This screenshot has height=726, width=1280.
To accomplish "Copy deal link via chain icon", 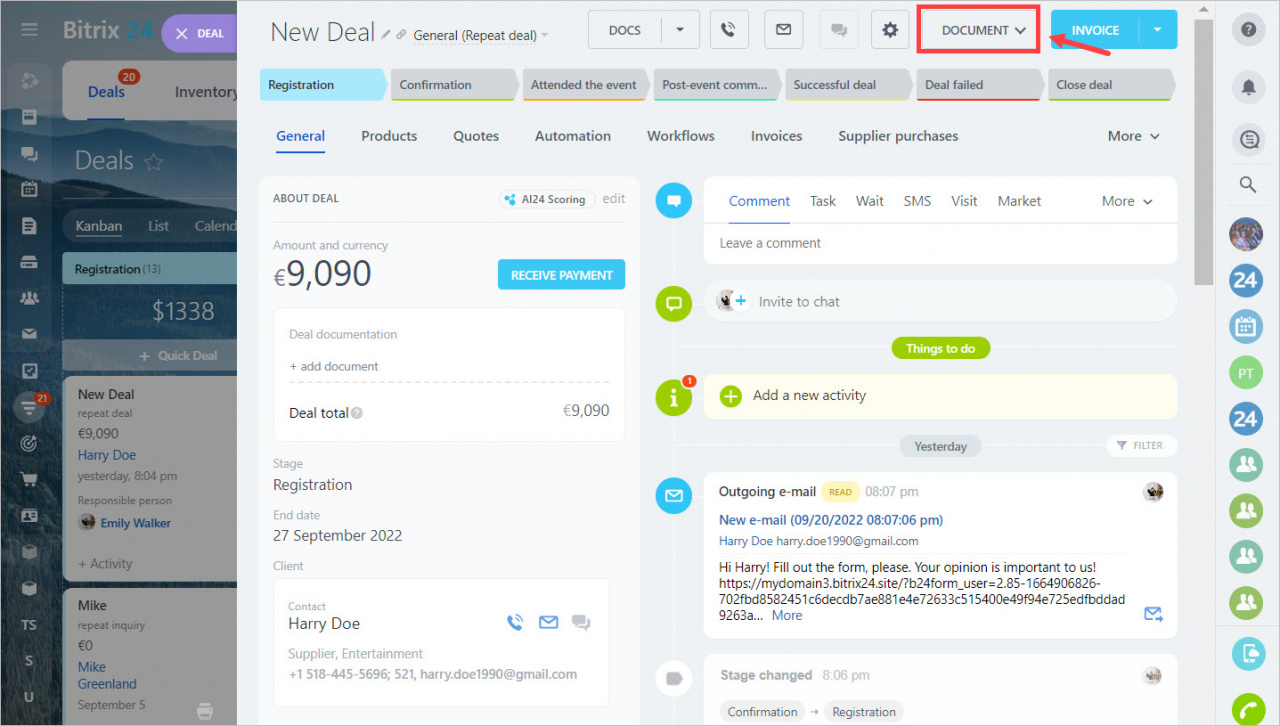I will [x=401, y=34].
